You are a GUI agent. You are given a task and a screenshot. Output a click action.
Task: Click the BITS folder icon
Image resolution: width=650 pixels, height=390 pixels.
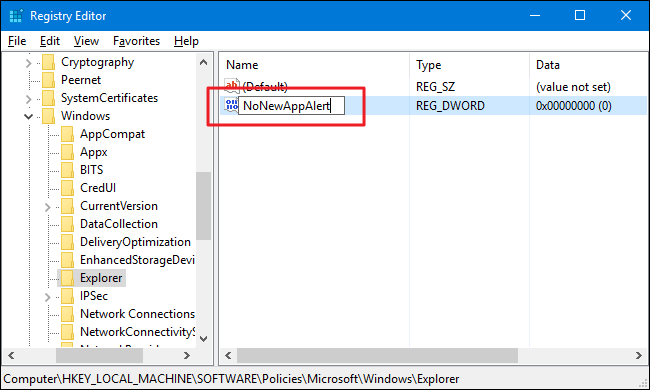pos(68,170)
